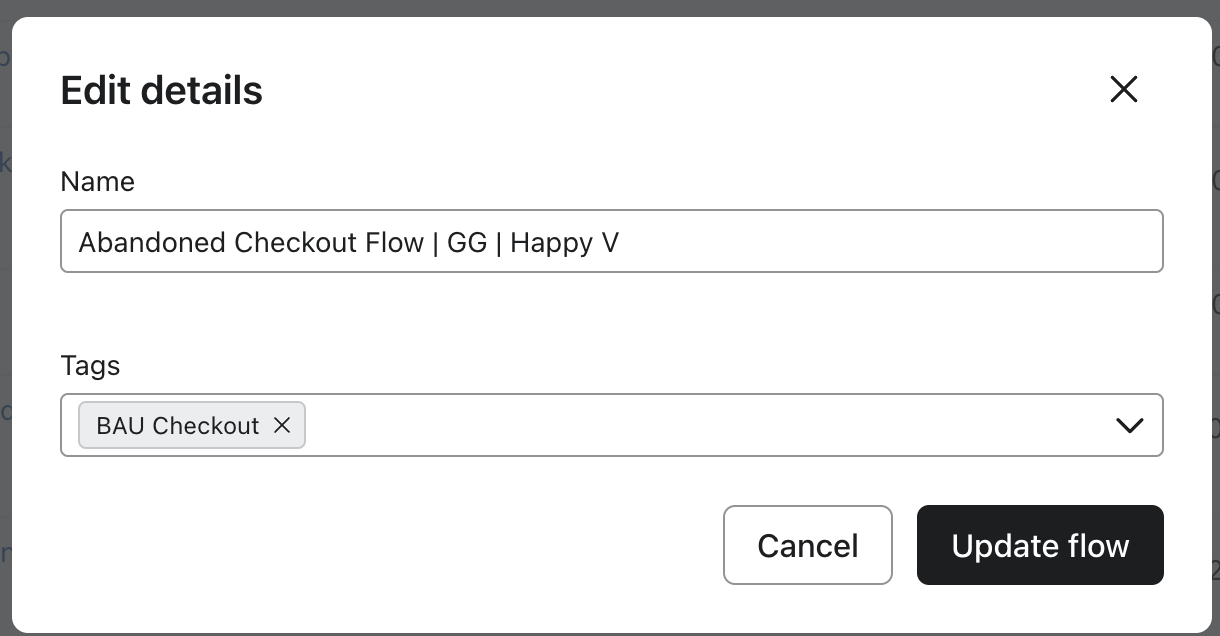1220x636 pixels.
Task: Click the dimmed backdrop left of dialog
Action: (x=5, y=320)
